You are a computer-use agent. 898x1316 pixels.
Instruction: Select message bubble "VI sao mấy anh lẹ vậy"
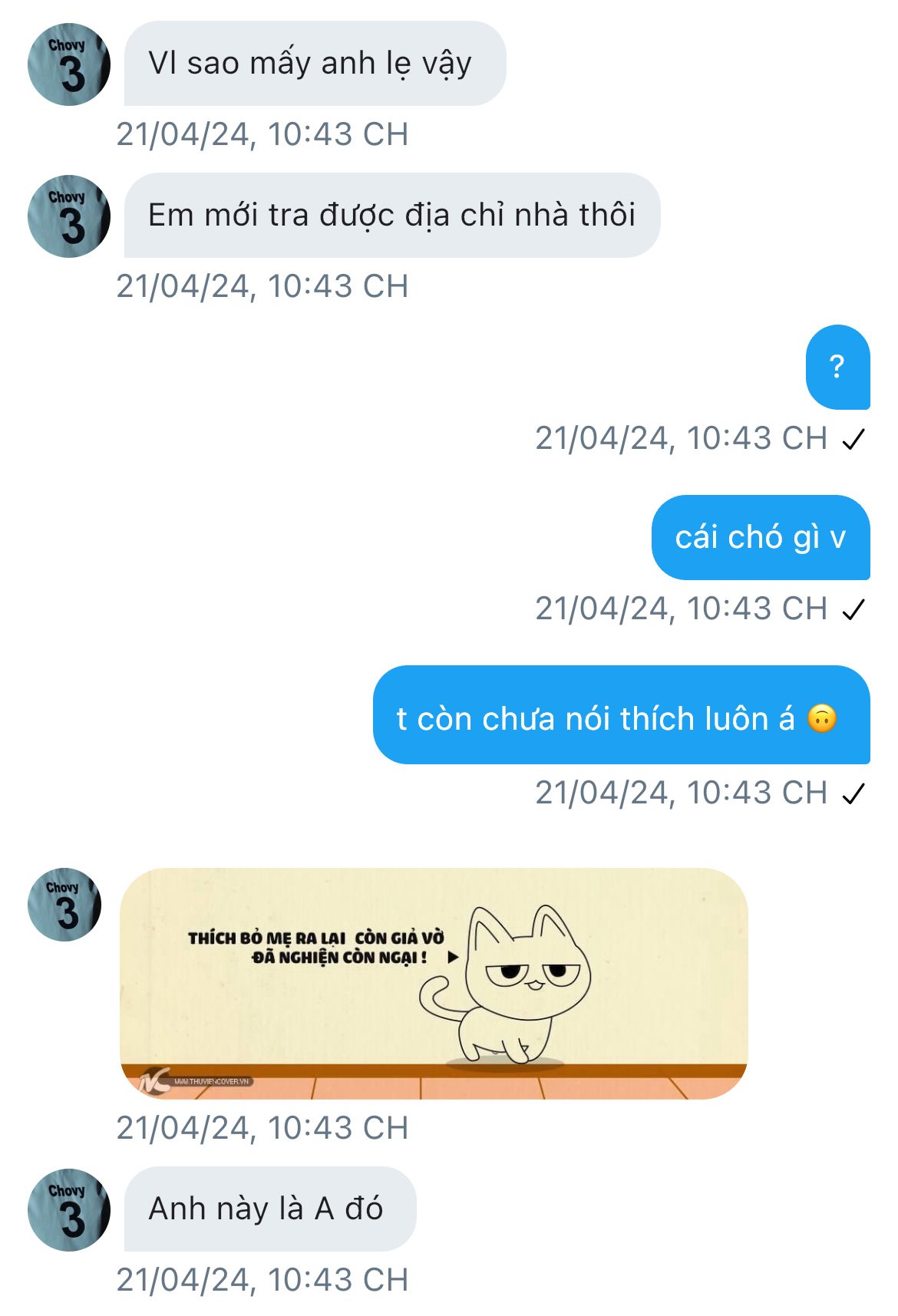click(x=315, y=64)
